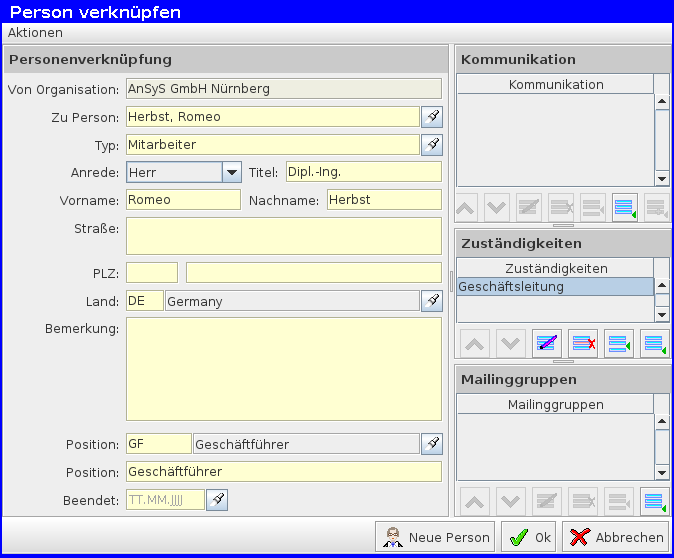Select Geschäftsleitung in the Zuständigkeiten list
The width and height of the screenshot is (674, 558).
click(x=554, y=287)
